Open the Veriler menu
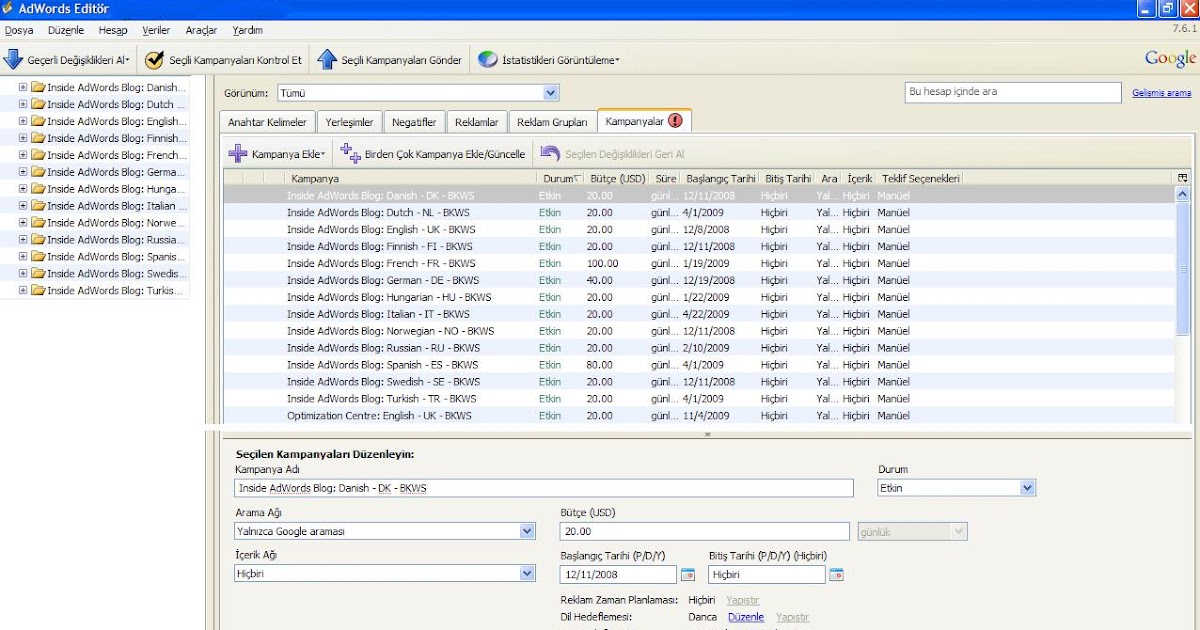The height and width of the screenshot is (630, 1200). coord(156,30)
